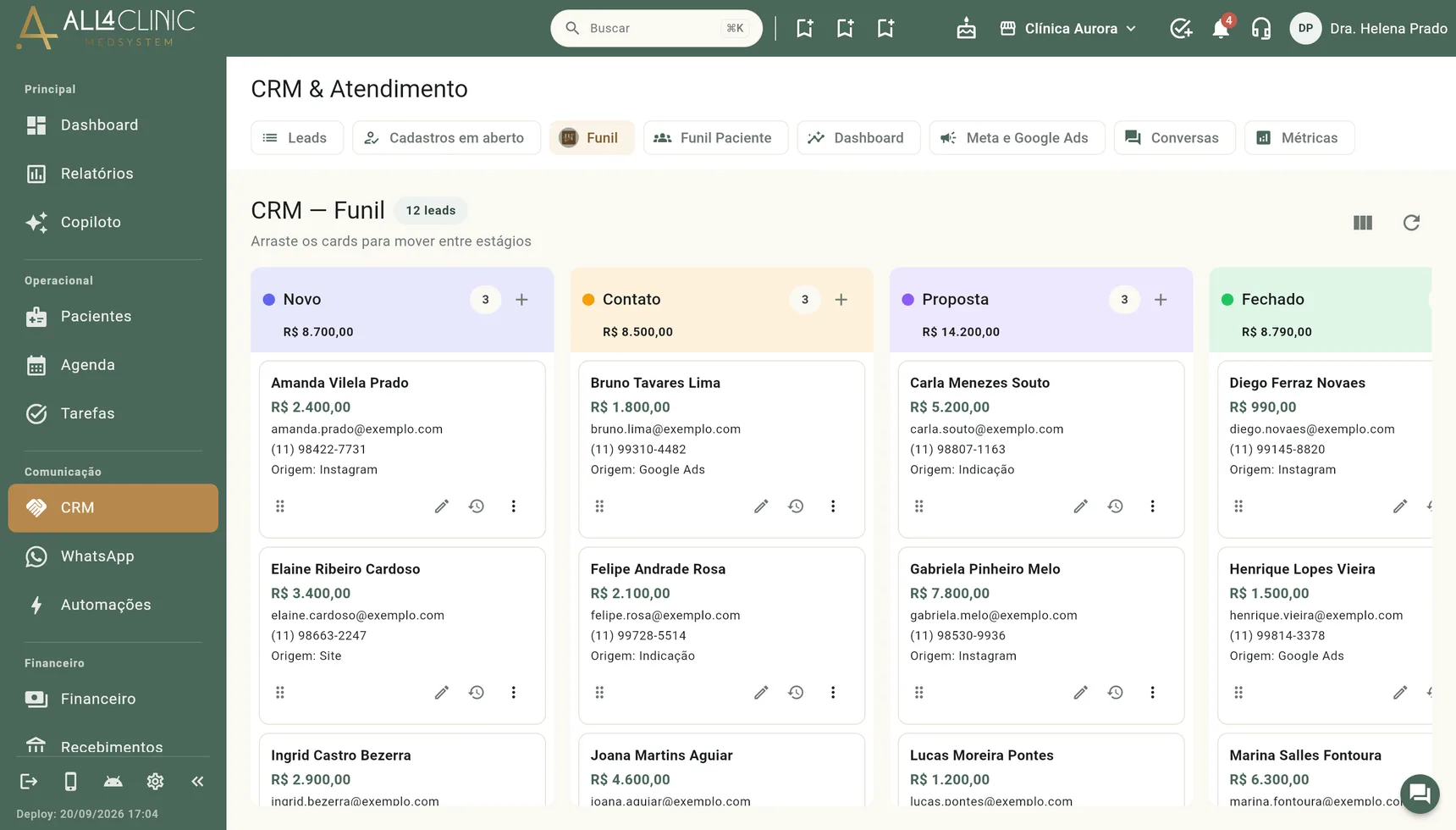Open Pacientes in sidebar
1456x830 pixels.
[x=113, y=317]
